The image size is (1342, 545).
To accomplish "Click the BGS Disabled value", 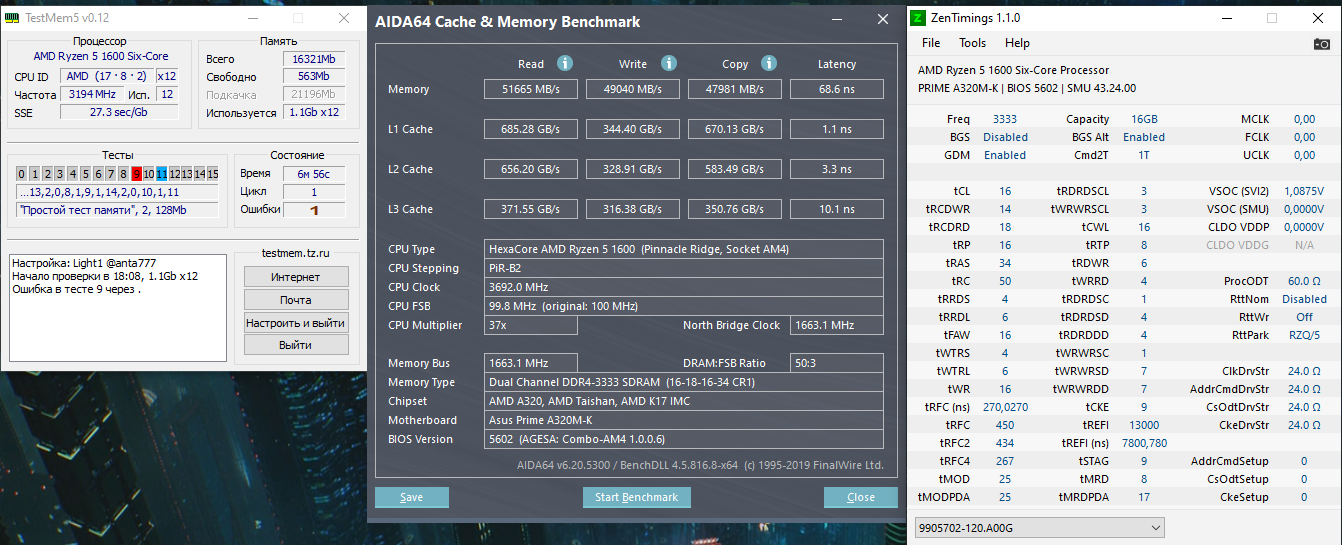I will pos(1005,137).
